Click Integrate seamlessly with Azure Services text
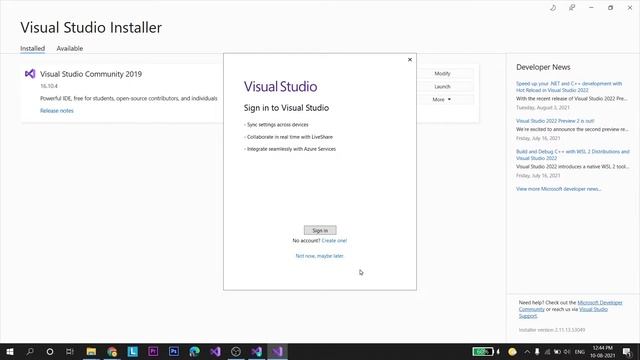This screenshot has height=360, width=640. click(x=291, y=149)
